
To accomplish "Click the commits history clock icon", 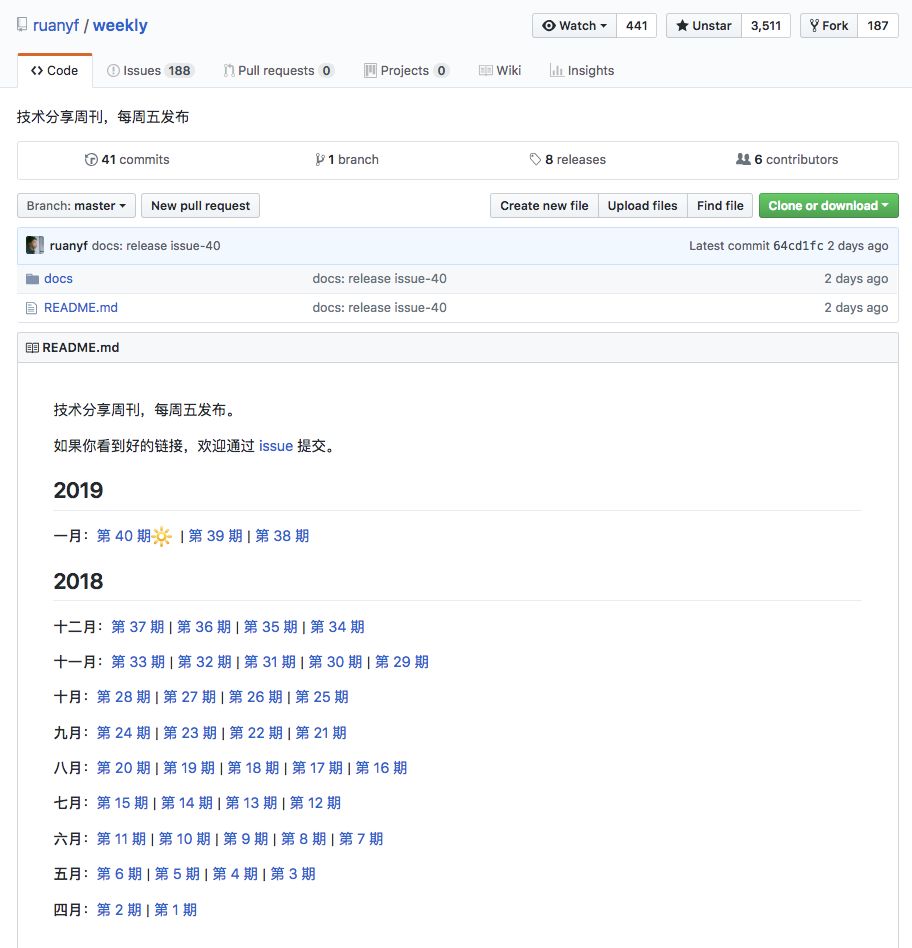I will pyautogui.click(x=91, y=160).
